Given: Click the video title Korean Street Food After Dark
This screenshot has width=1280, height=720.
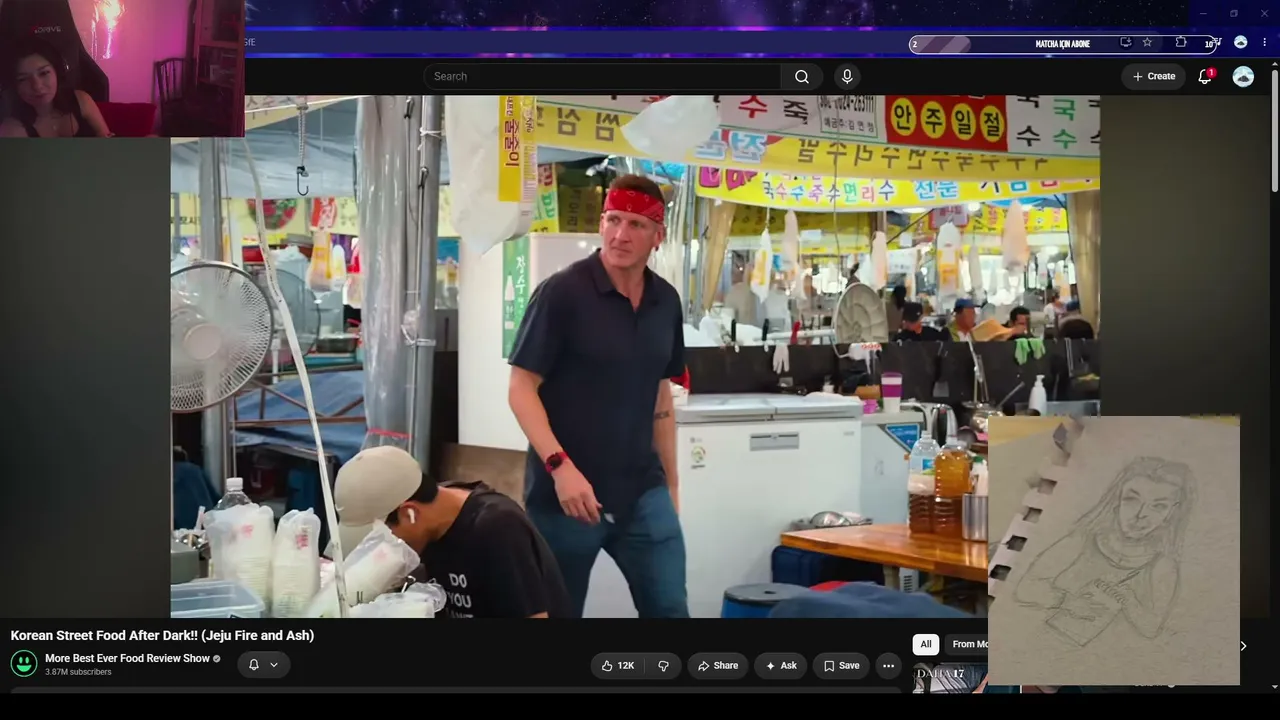Looking at the screenshot, I should click(x=162, y=635).
